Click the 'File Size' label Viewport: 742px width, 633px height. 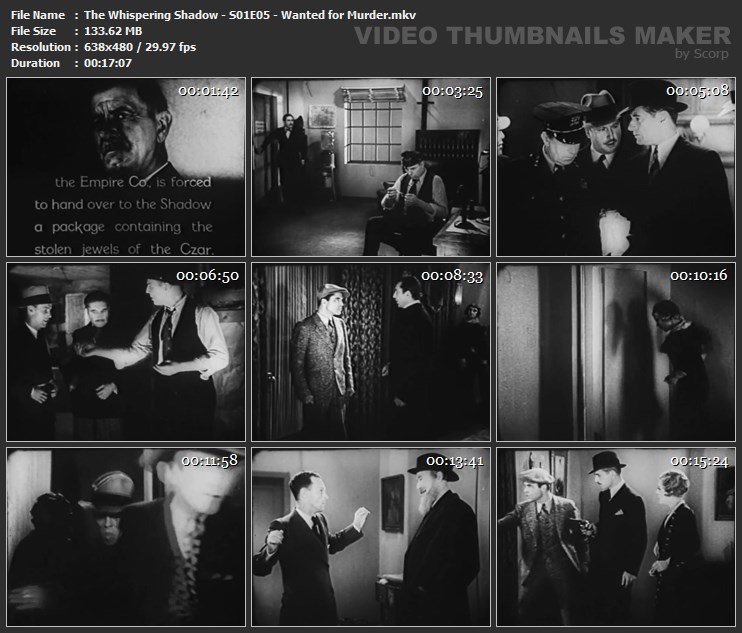(x=33, y=31)
